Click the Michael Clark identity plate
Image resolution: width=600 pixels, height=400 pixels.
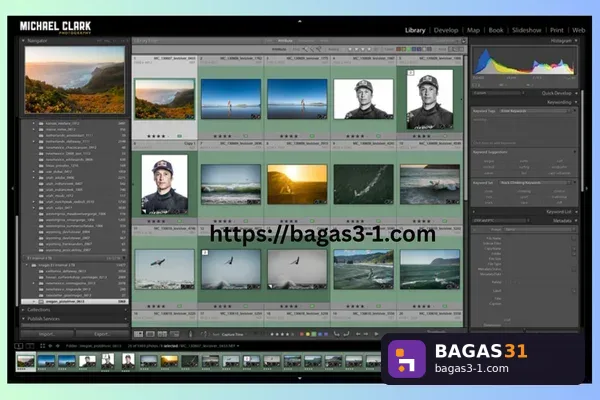coord(55,28)
